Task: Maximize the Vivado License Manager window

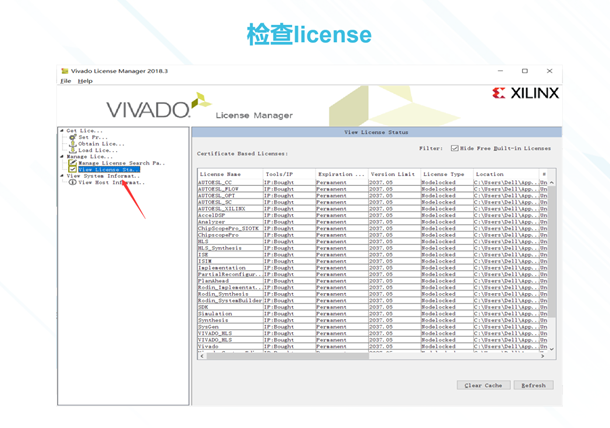Action: pyautogui.click(x=525, y=71)
